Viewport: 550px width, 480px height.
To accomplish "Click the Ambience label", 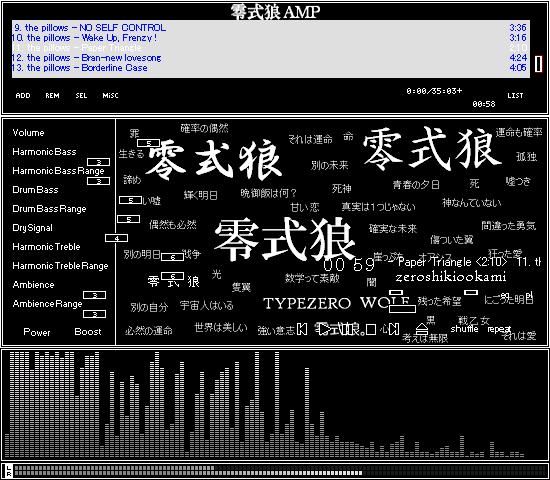I will point(33,285).
